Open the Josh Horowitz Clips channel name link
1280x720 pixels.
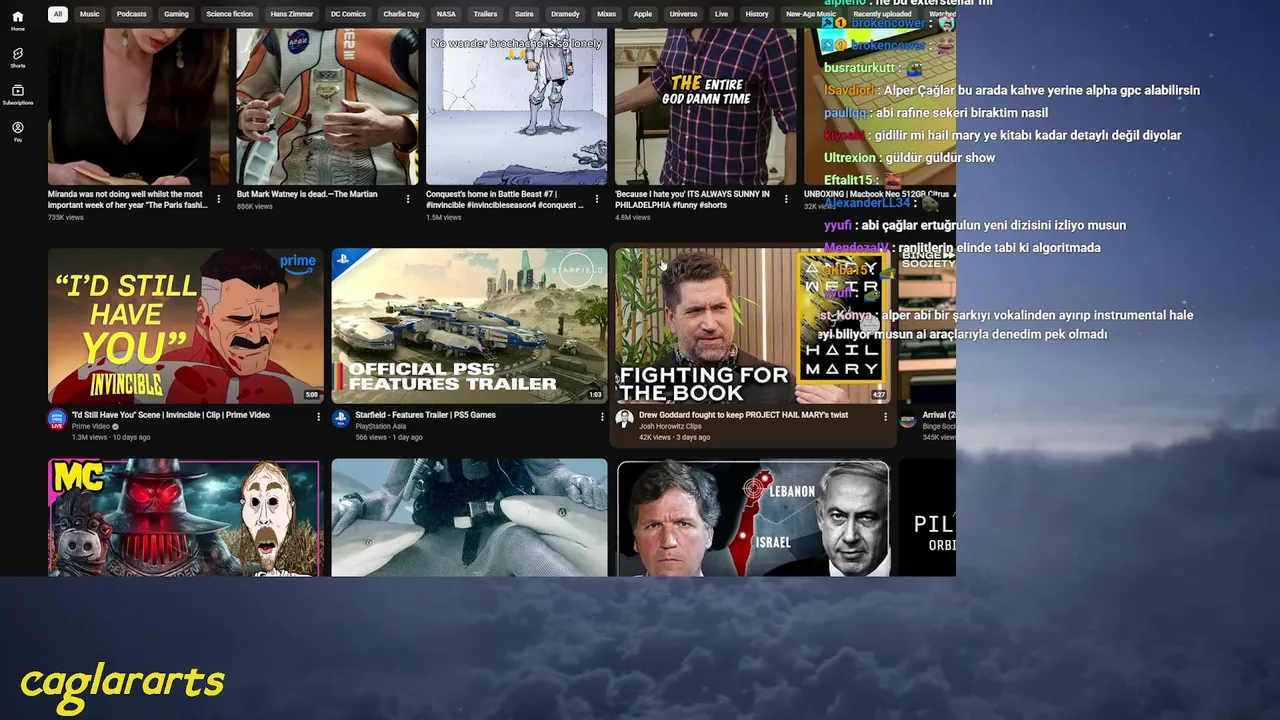point(670,427)
